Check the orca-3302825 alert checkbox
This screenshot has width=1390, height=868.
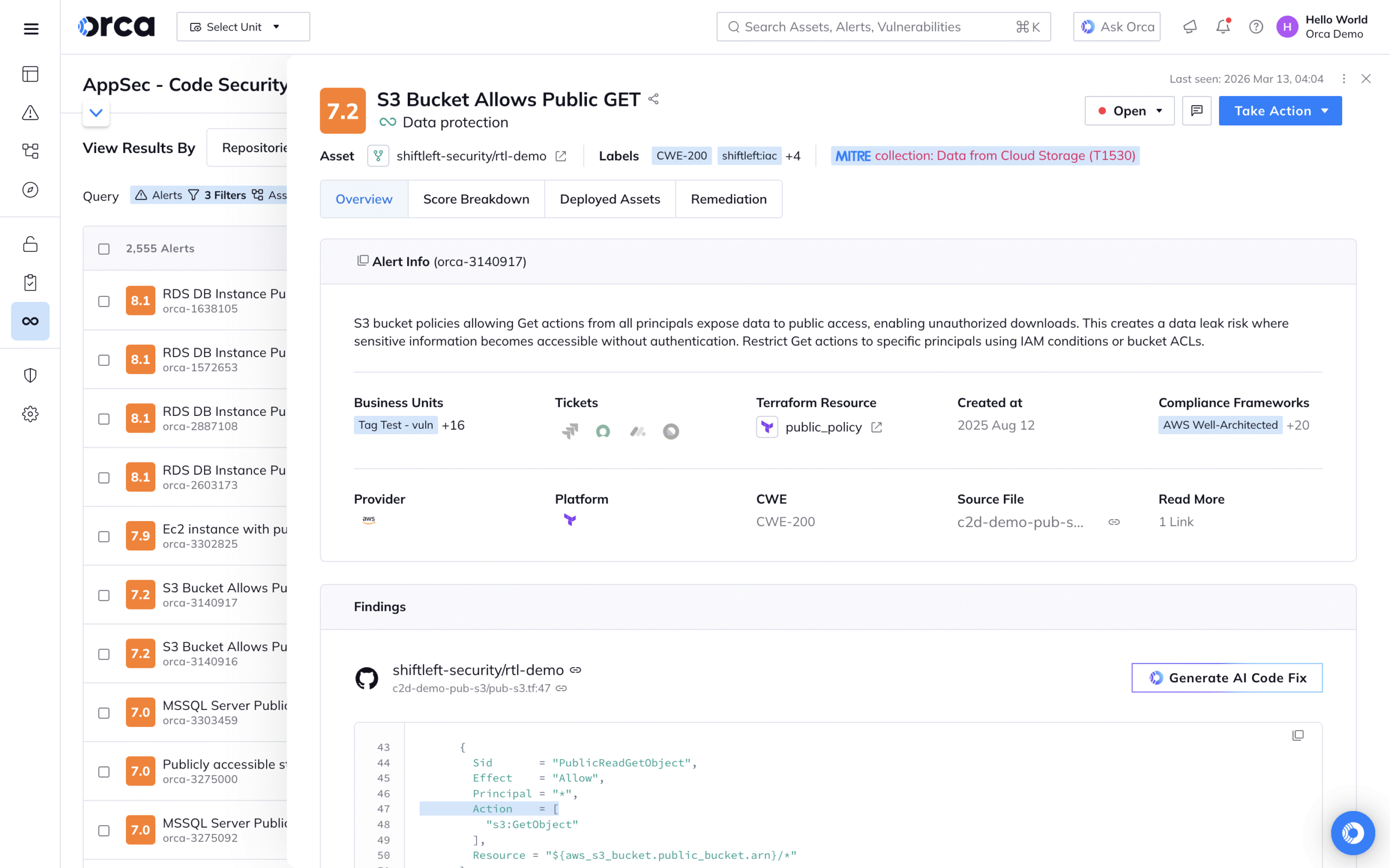tap(104, 536)
